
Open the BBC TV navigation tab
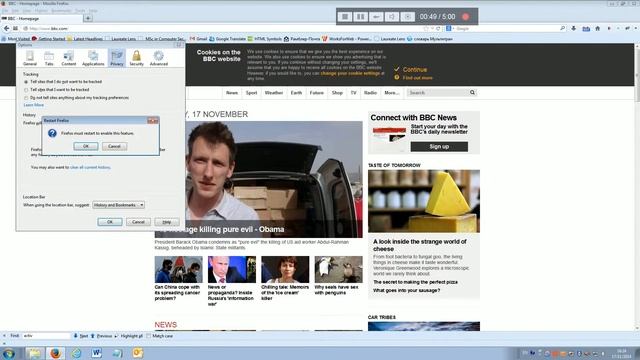[353, 93]
